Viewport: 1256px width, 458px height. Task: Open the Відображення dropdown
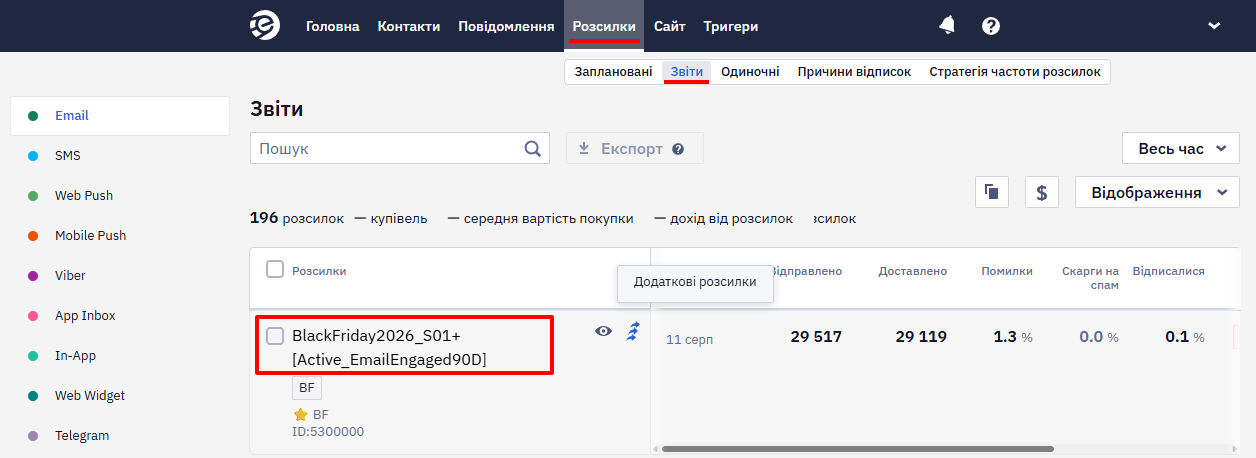coord(1157,192)
